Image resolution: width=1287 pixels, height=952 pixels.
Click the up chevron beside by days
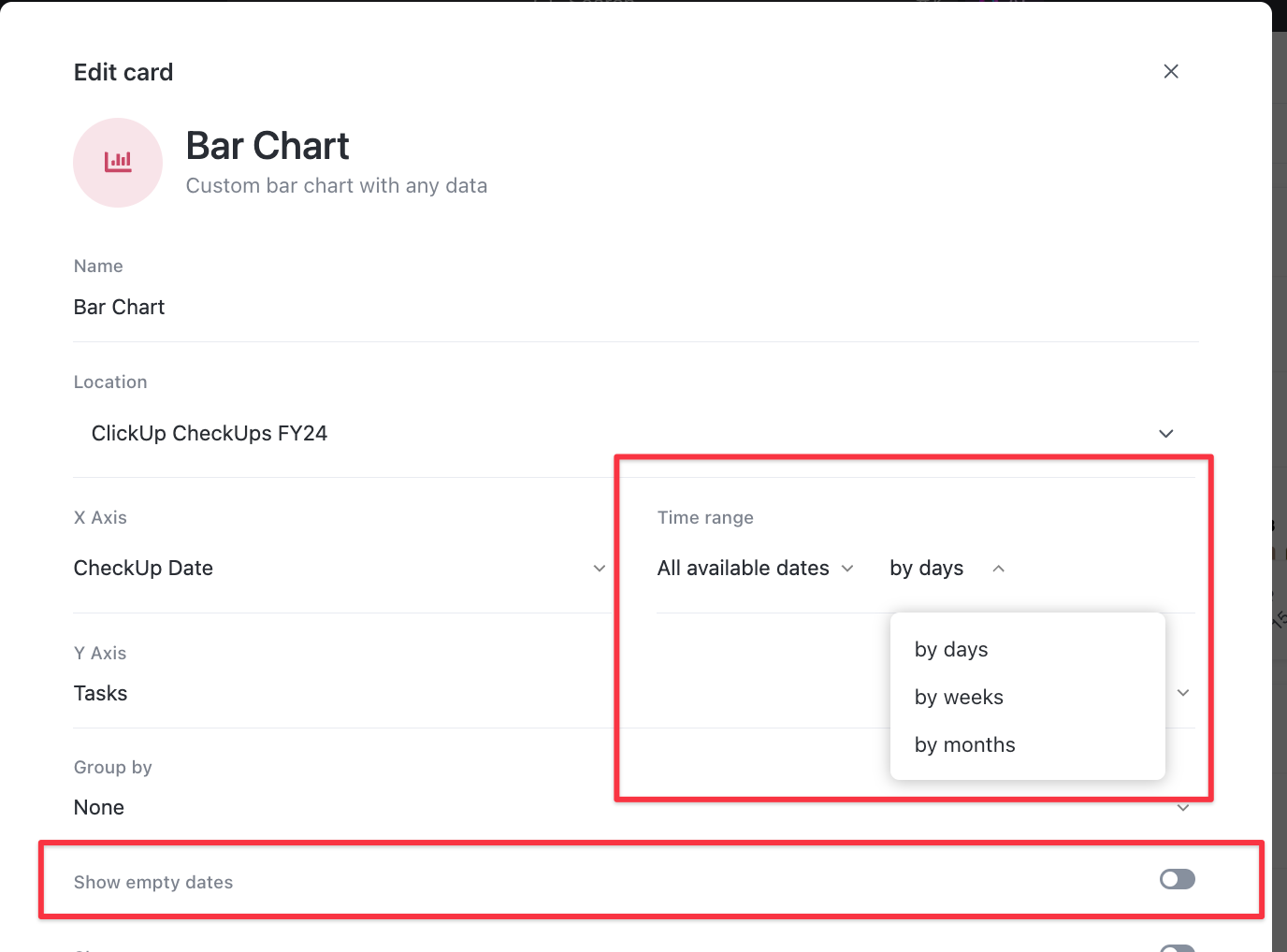click(x=998, y=569)
